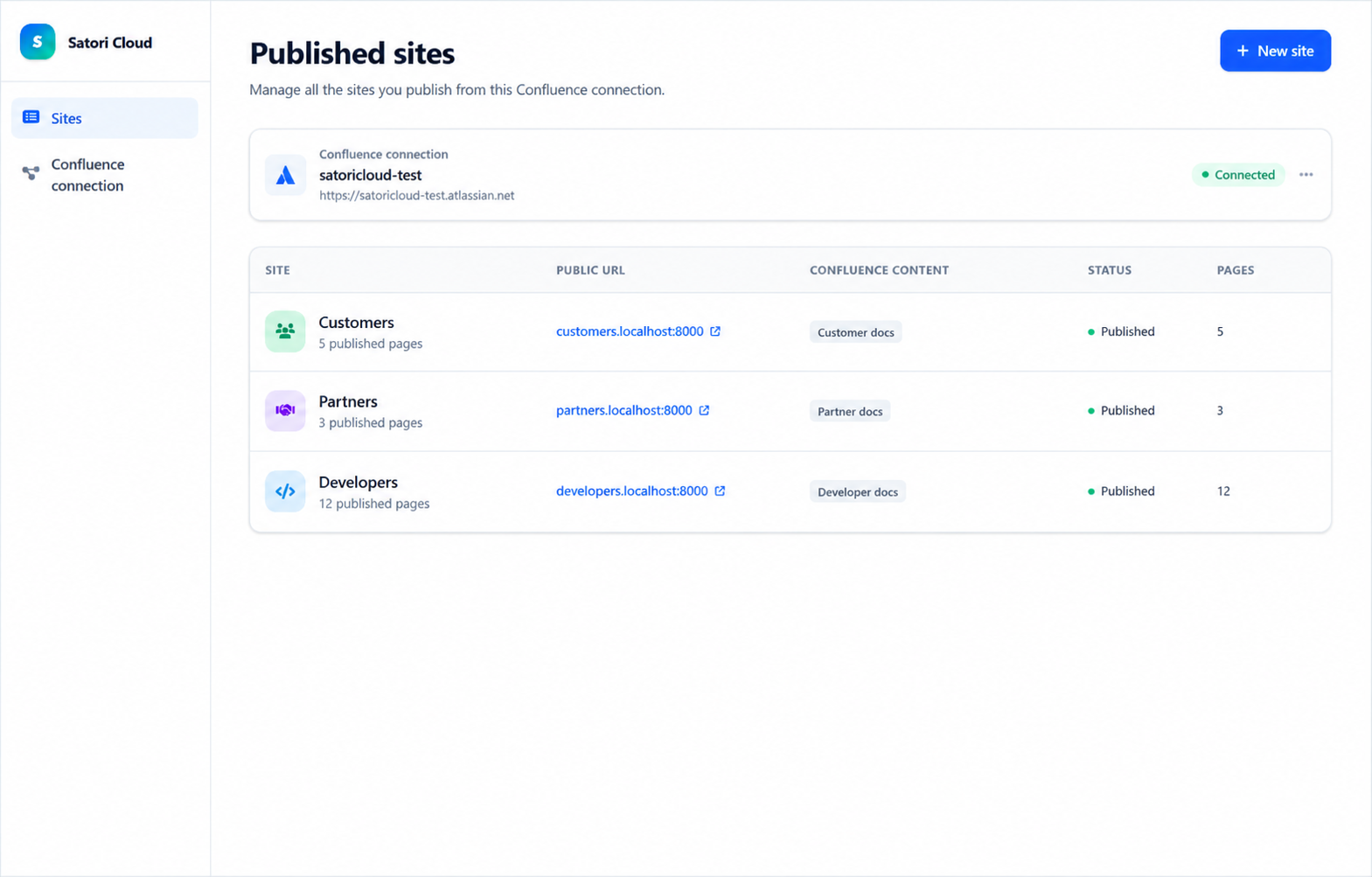Viewport: 1372px width, 877px height.
Task: Click the Published status in the Customers row
Action: (1121, 331)
